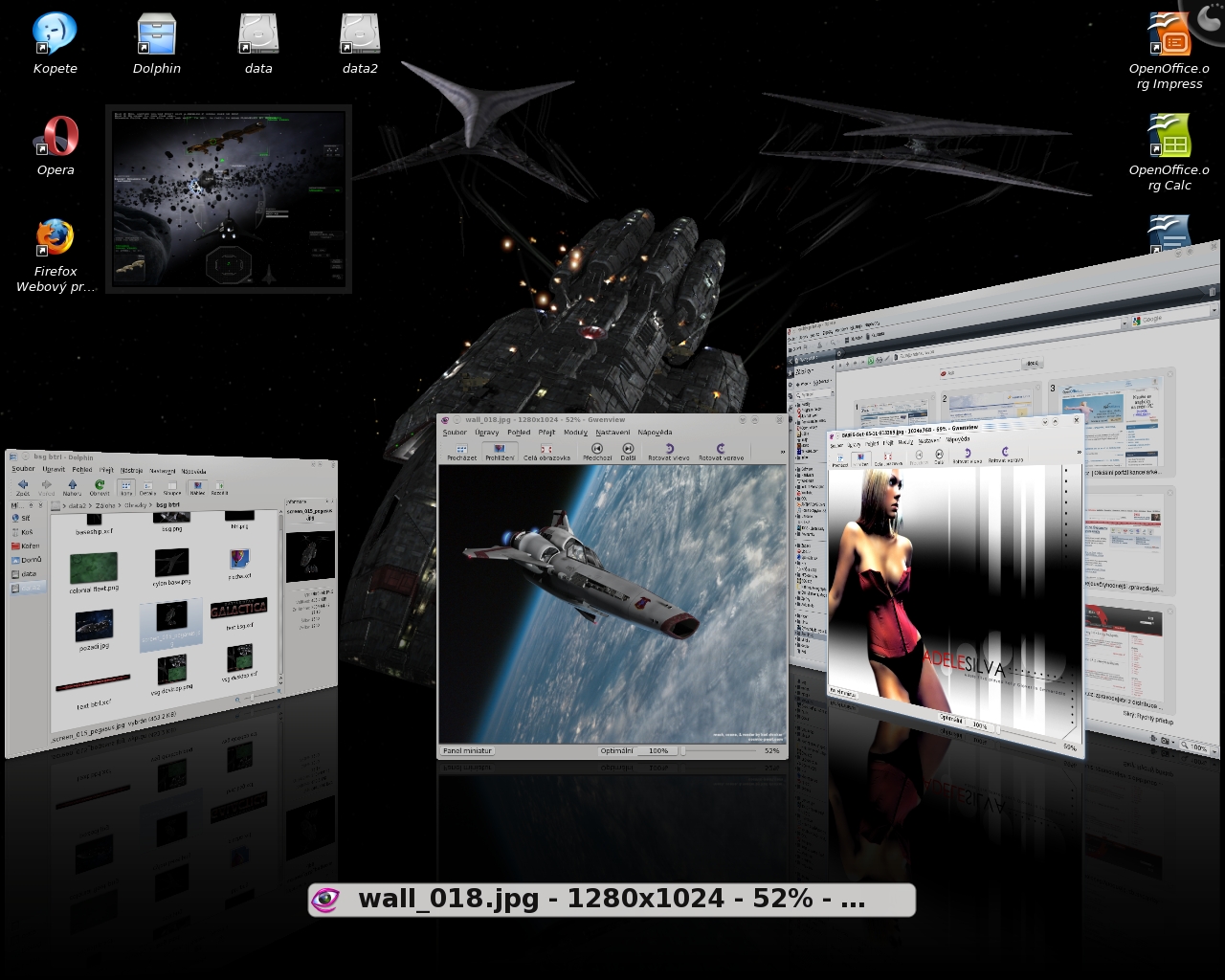This screenshot has width=1225, height=980.
Task: Open Nápověda menu in wall_018 Gwenview
Action: [x=655, y=433]
